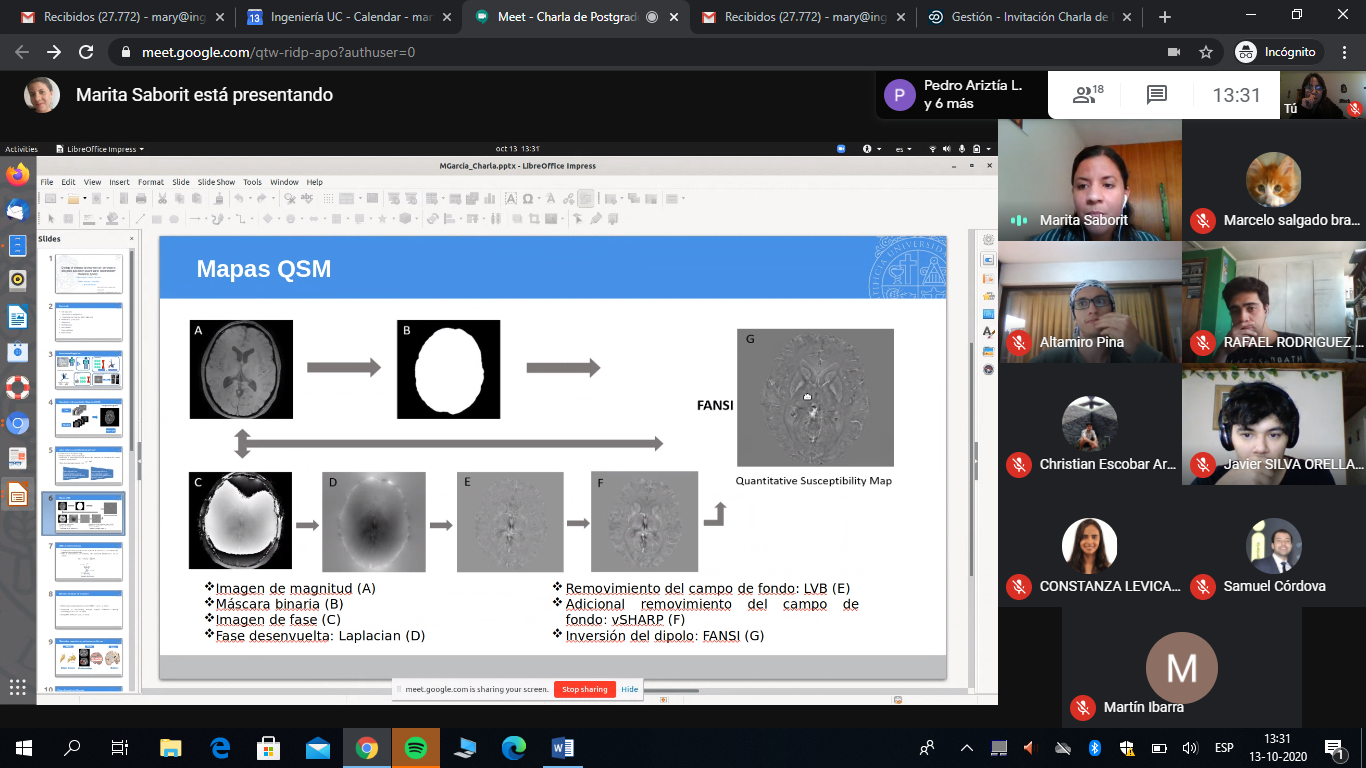Screen dimensions: 1366x768
Task: Click Martín Ibarra's M avatar
Action: click(x=1181, y=667)
